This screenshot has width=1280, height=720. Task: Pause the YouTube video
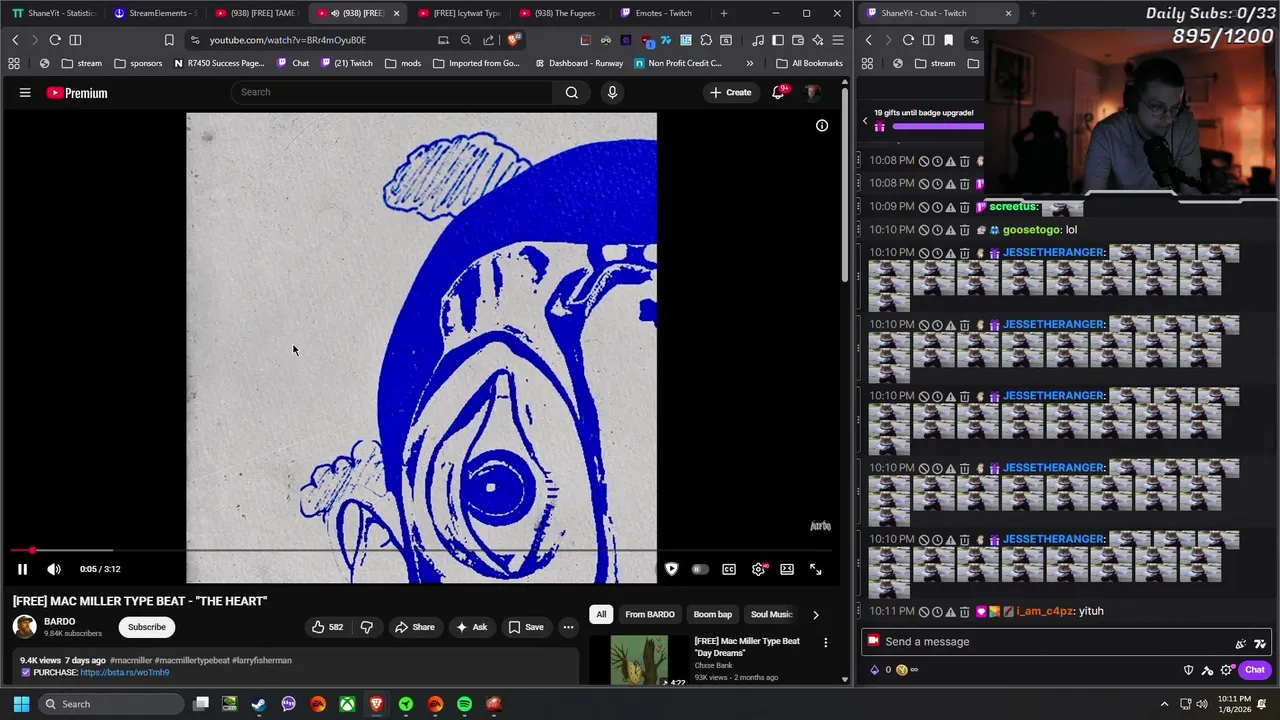(22, 569)
